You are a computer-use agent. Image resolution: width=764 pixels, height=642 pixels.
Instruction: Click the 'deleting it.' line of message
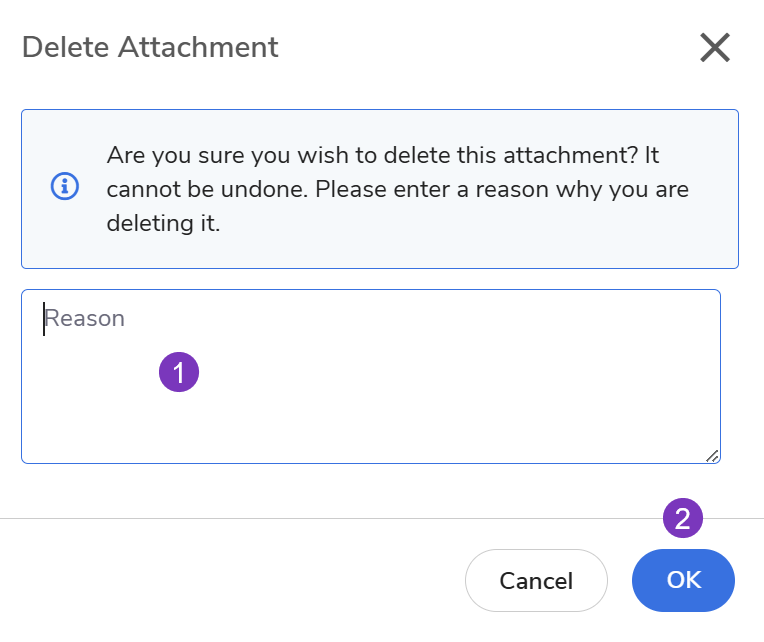[163, 223]
